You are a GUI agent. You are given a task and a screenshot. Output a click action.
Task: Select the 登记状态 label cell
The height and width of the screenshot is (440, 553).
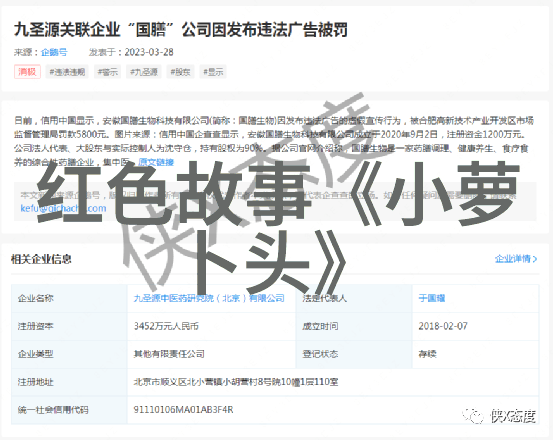click(x=354, y=354)
